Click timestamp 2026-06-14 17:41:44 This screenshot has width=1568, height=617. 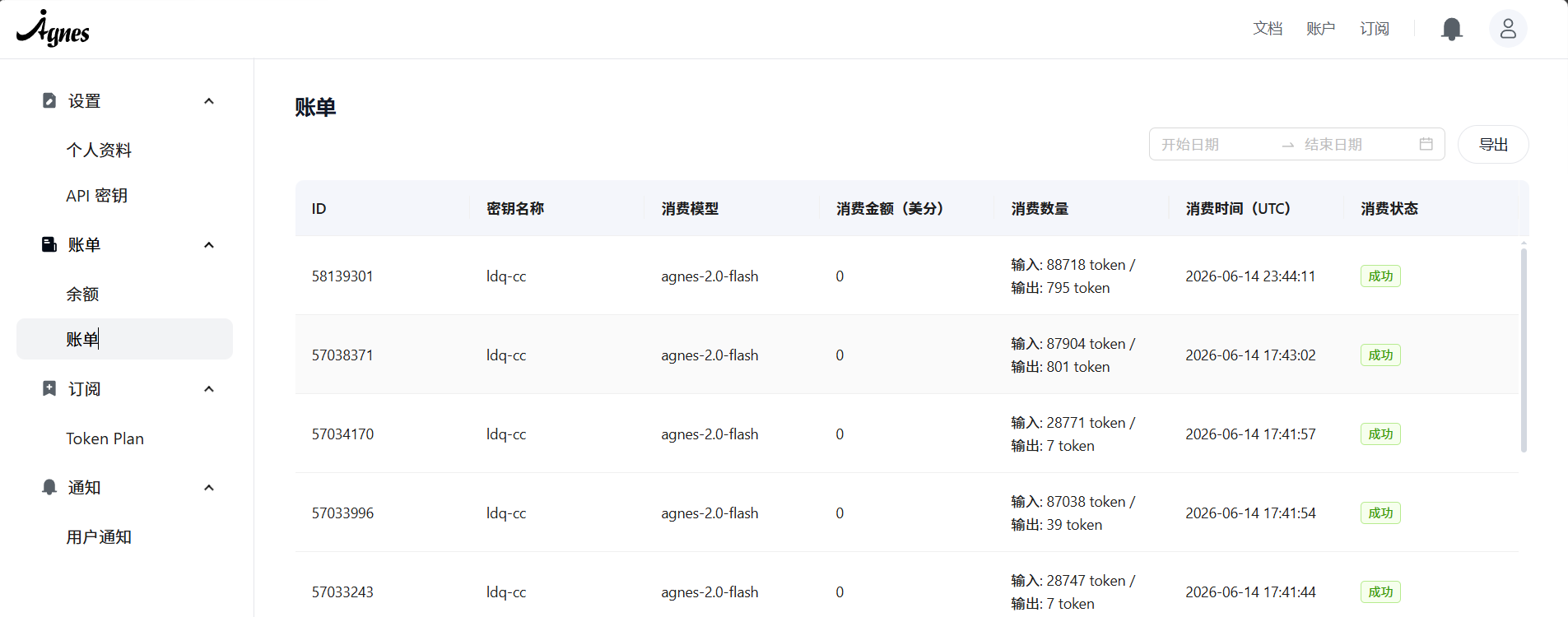(x=1250, y=592)
